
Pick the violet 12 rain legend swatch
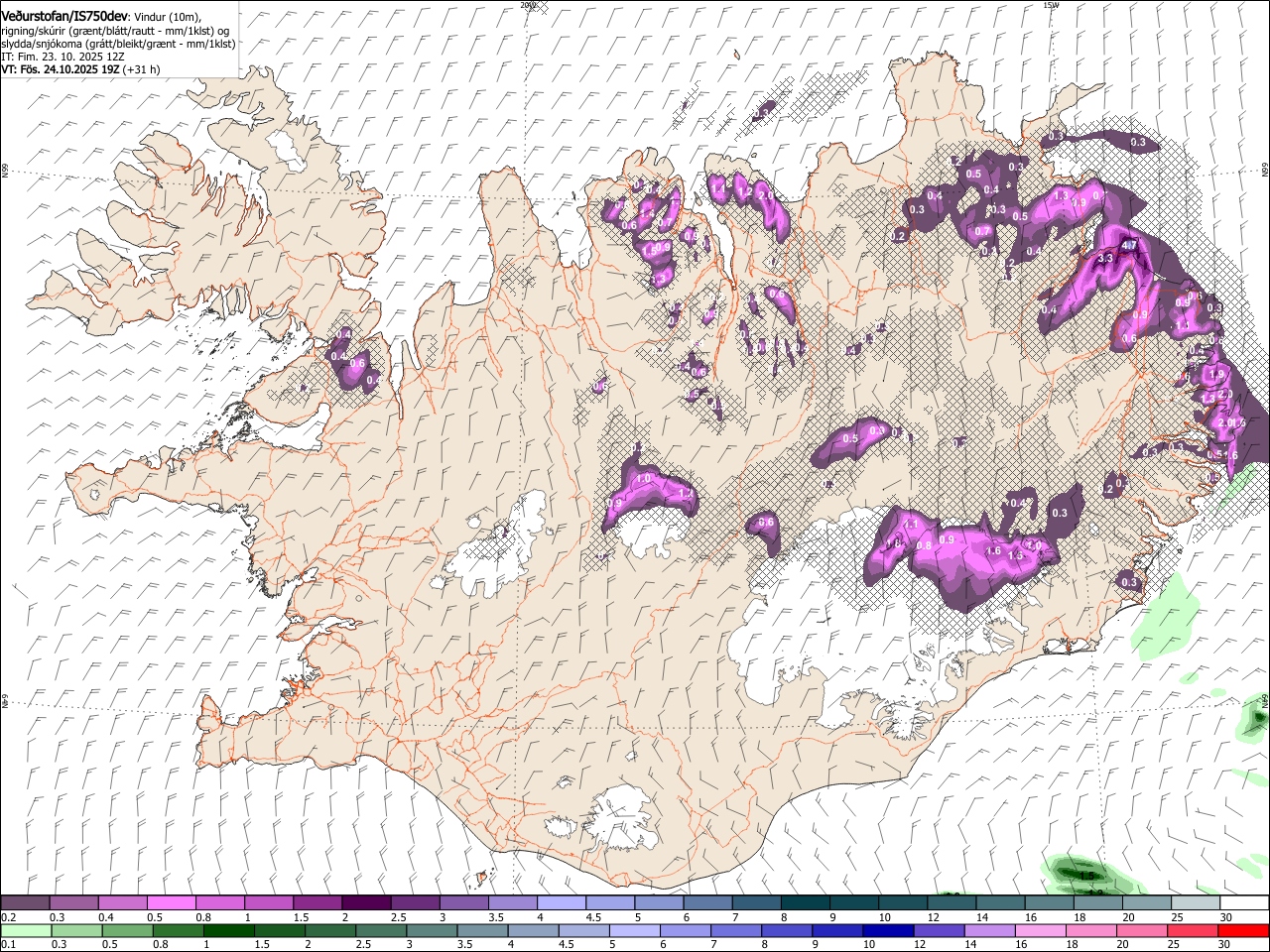(x=940, y=930)
